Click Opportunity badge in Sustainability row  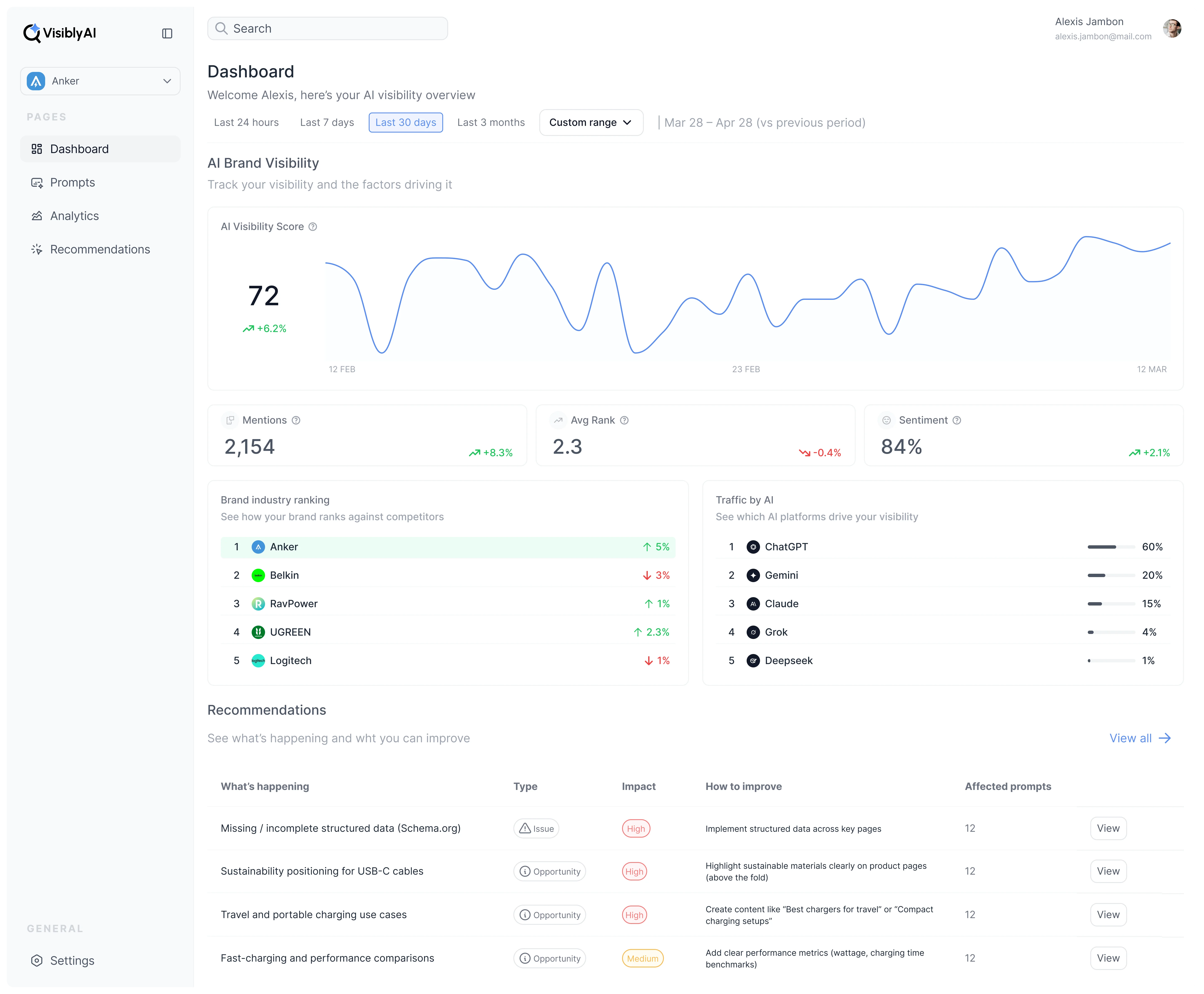click(549, 871)
